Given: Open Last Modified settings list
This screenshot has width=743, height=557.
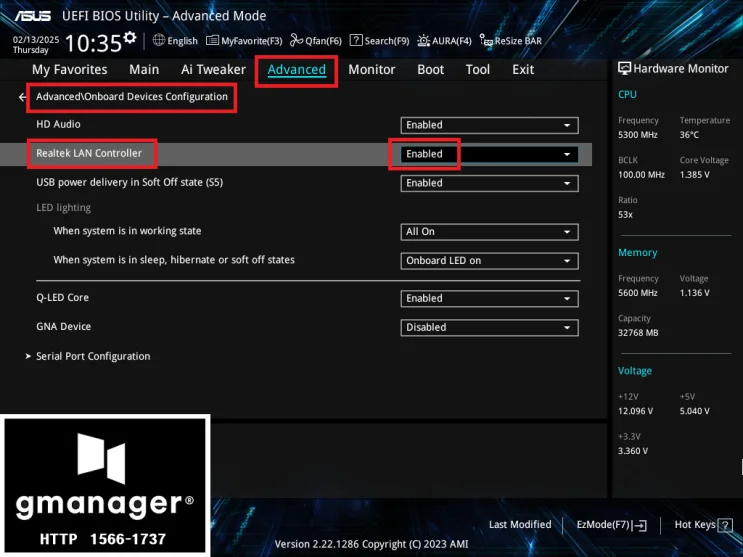Looking at the screenshot, I should point(520,524).
